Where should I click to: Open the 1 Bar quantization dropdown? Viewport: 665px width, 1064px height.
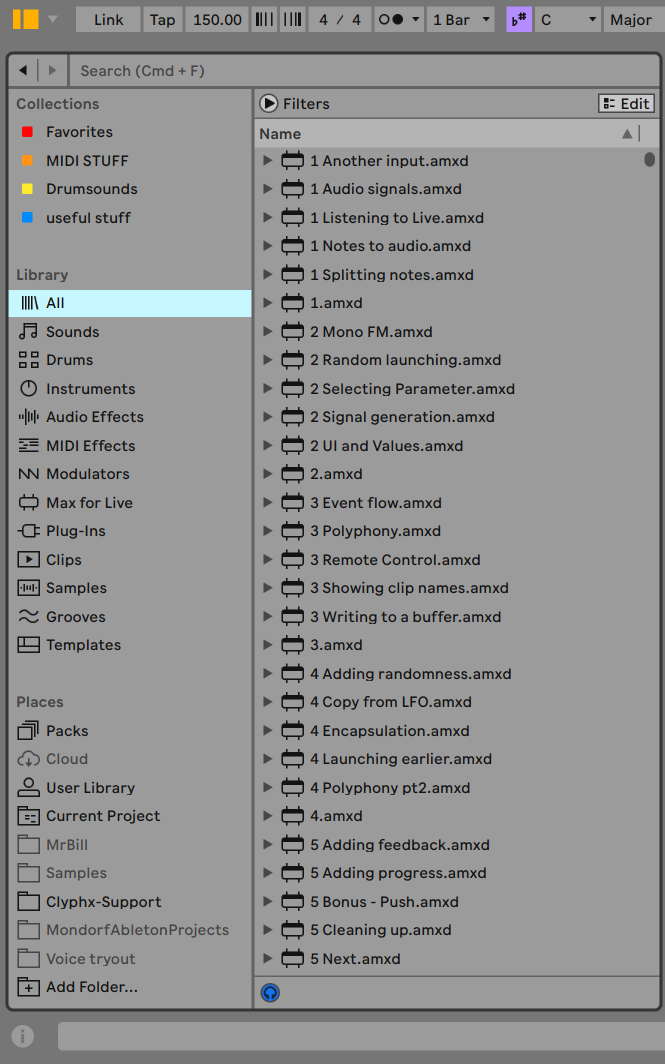coord(461,20)
